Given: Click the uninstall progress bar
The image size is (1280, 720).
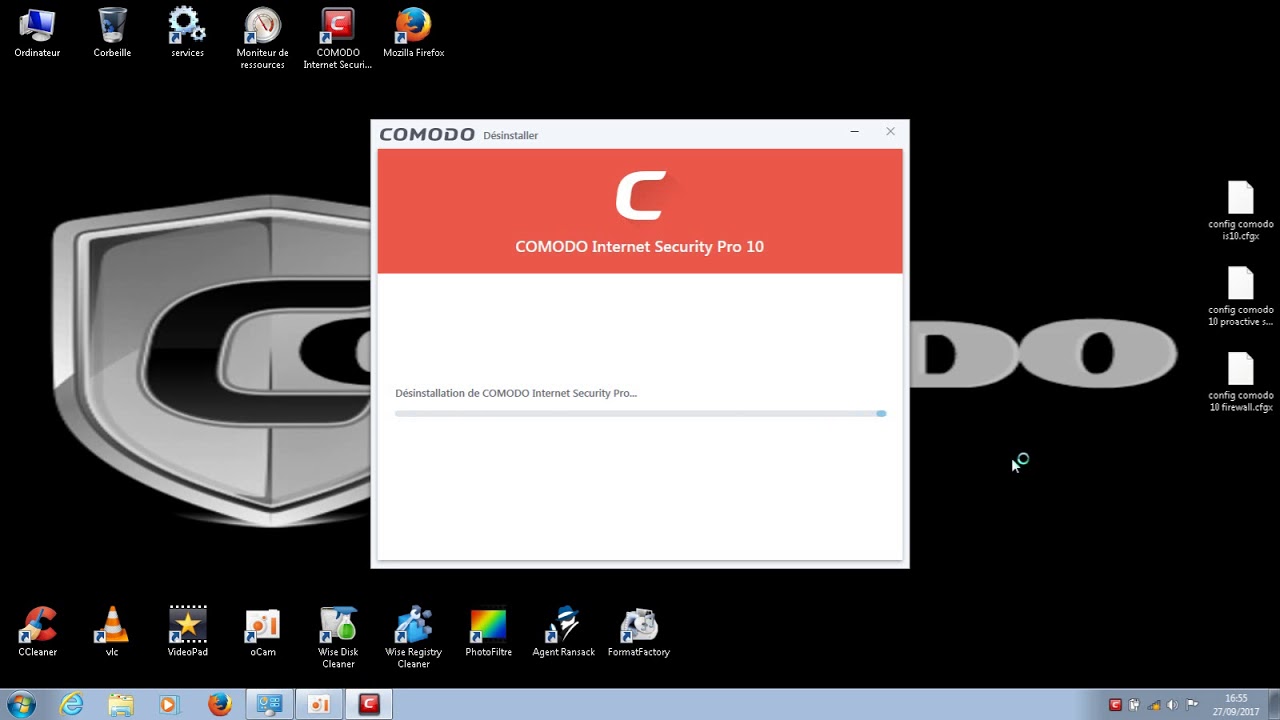Looking at the screenshot, I should [x=640, y=413].
